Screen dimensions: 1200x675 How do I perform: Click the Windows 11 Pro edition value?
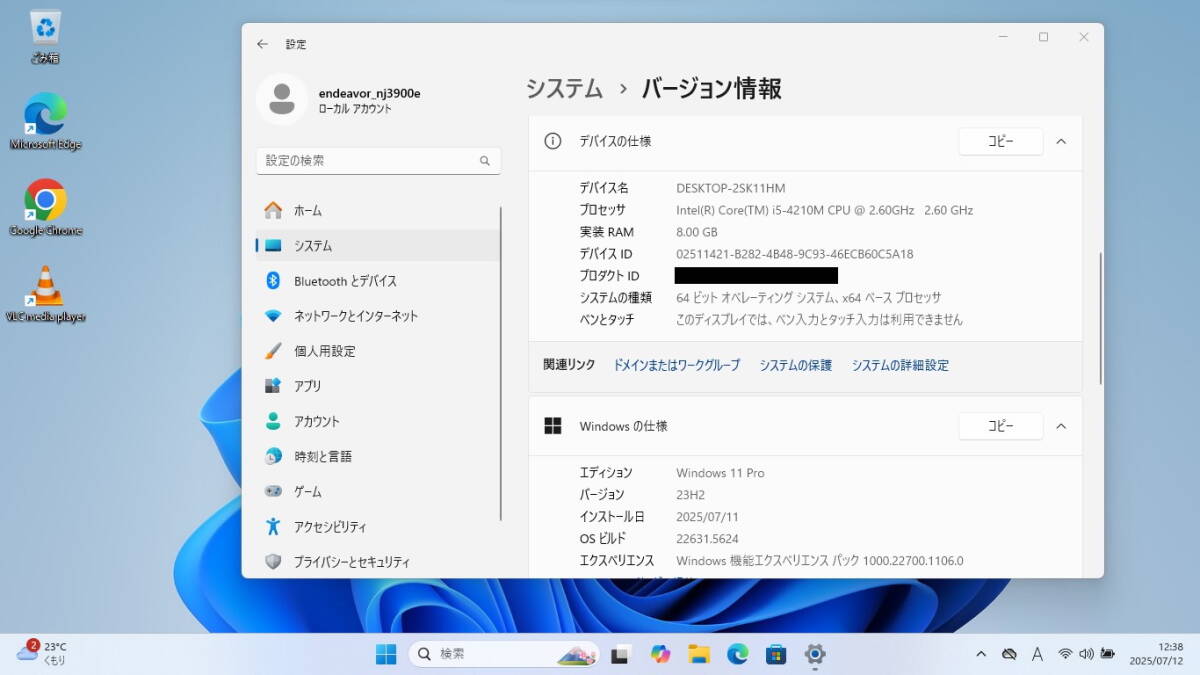click(720, 473)
